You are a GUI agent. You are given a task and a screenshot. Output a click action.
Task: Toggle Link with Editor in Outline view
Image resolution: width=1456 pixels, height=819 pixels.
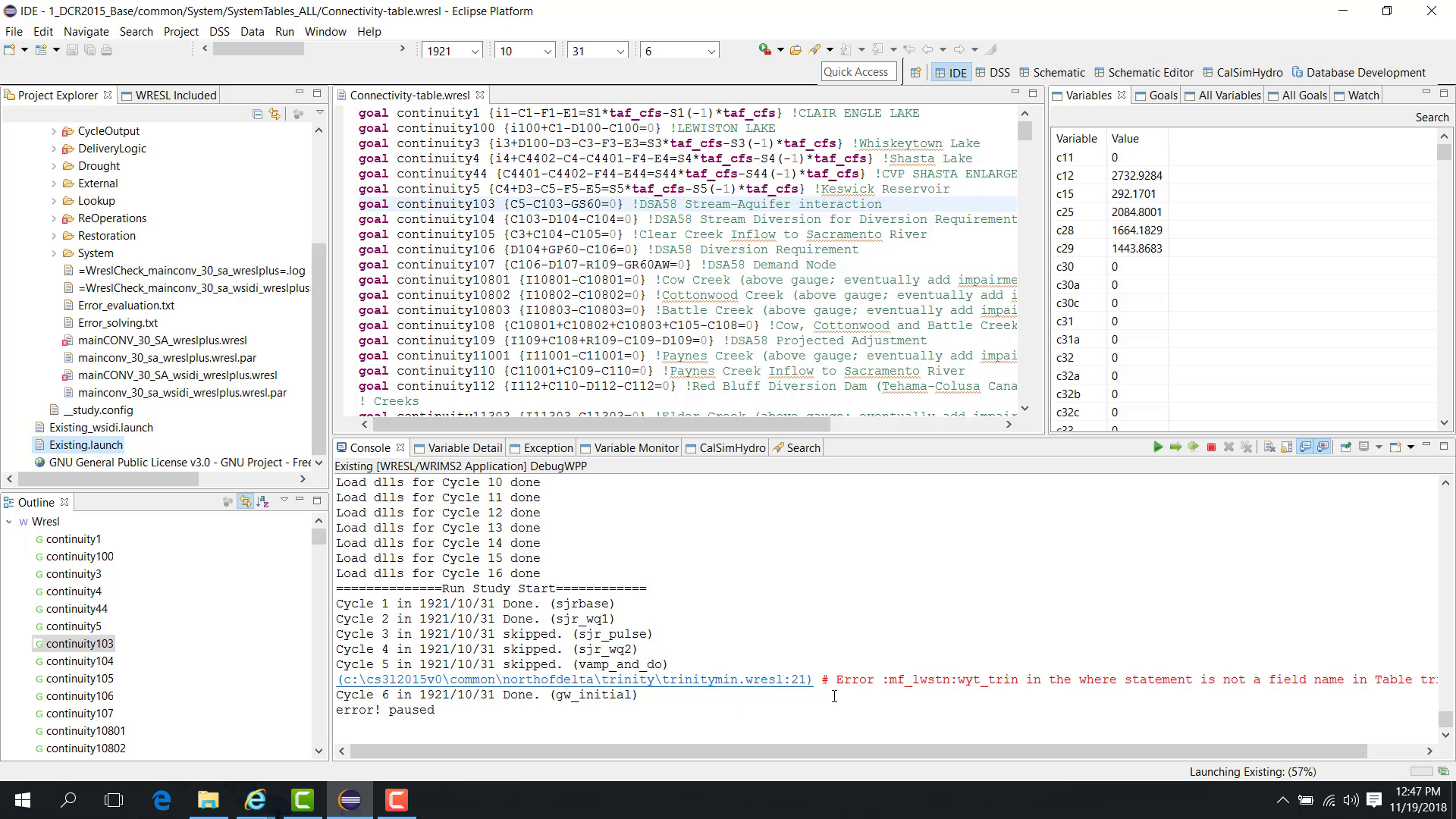245,502
